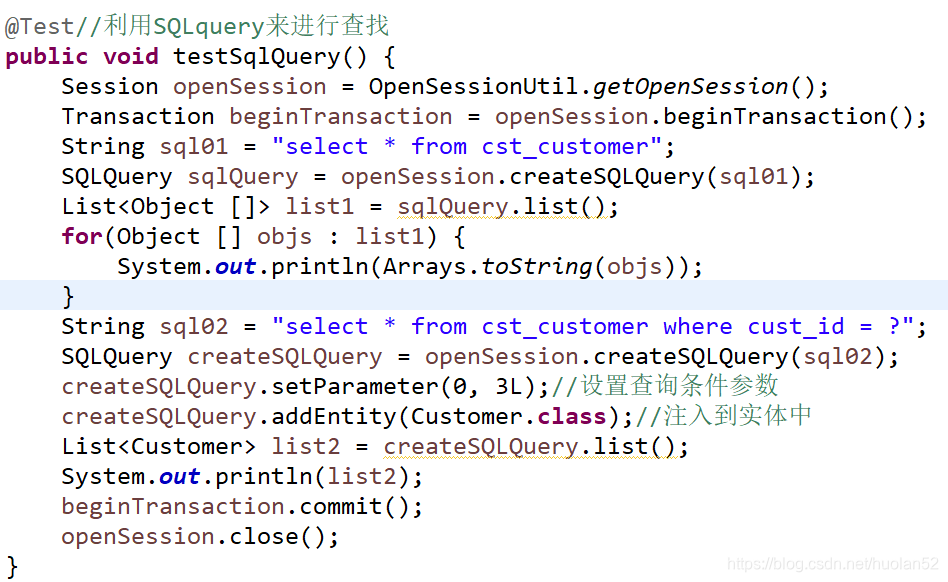Click OpenSessionUtil class name
This screenshot has height=582, width=948.
(x=473, y=87)
